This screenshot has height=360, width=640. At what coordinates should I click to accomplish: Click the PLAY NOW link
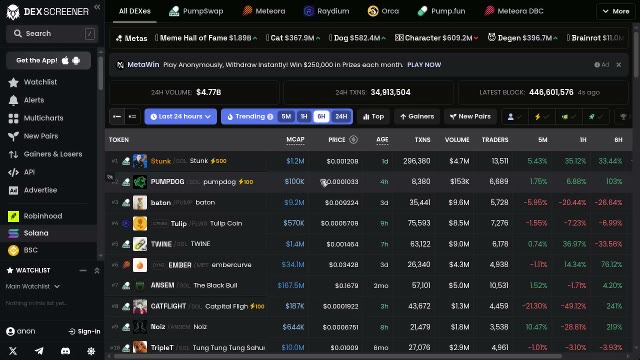pos(424,64)
